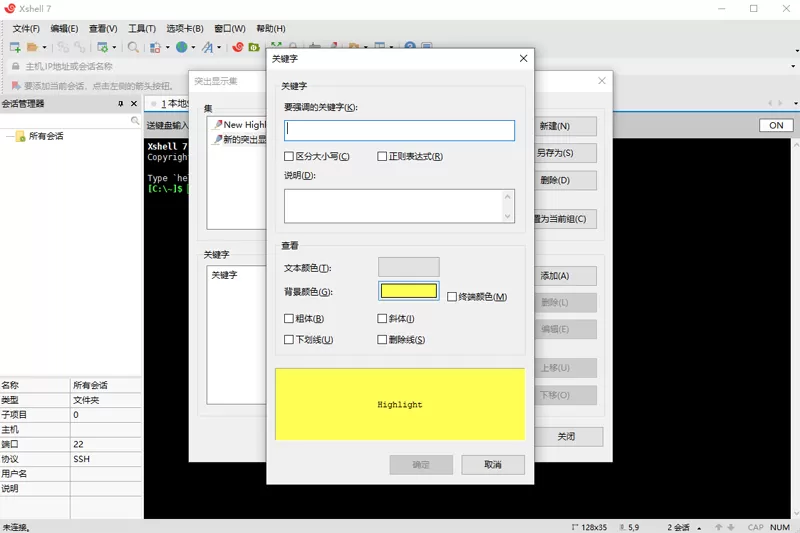The width and height of the screenshot is (800, 533).
Task: Open the 帮助(H) menu
Action: tap(271, 29)
